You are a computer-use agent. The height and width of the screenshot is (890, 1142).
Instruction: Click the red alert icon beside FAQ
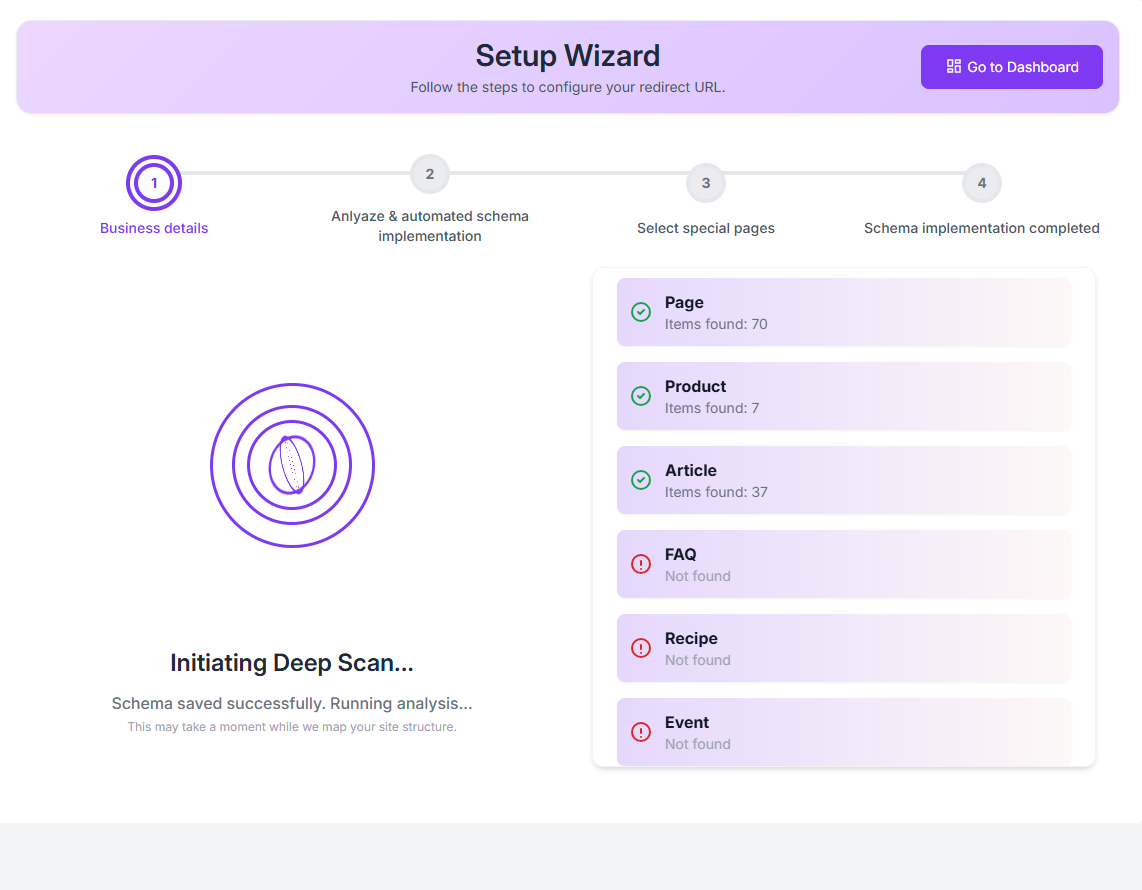click(641, 564)
